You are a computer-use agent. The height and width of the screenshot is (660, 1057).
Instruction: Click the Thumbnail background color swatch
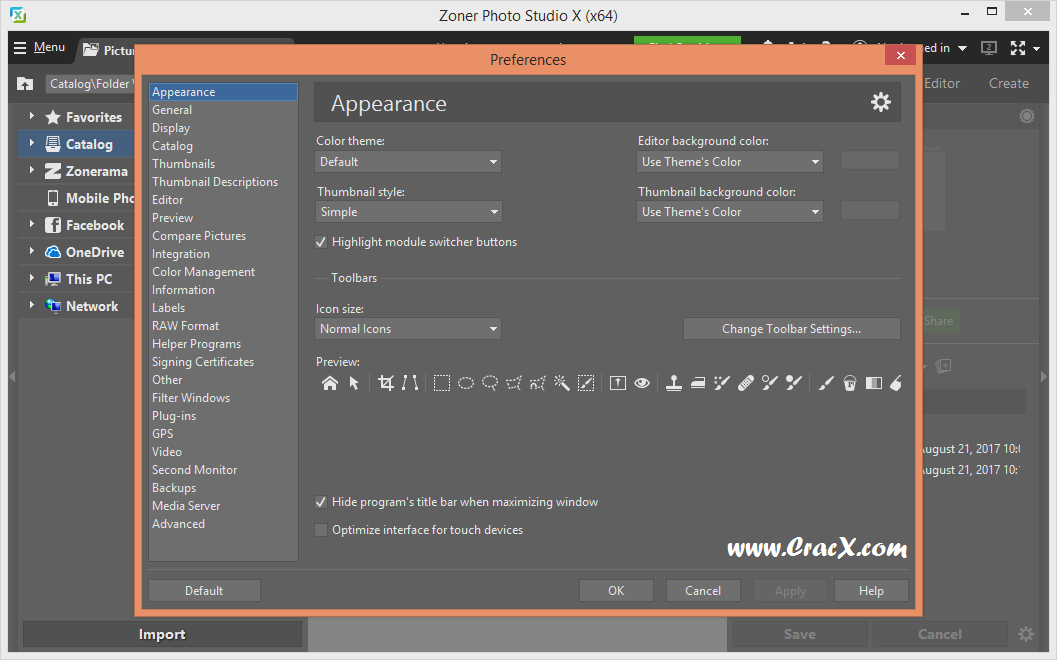click(x=870, y=210)
